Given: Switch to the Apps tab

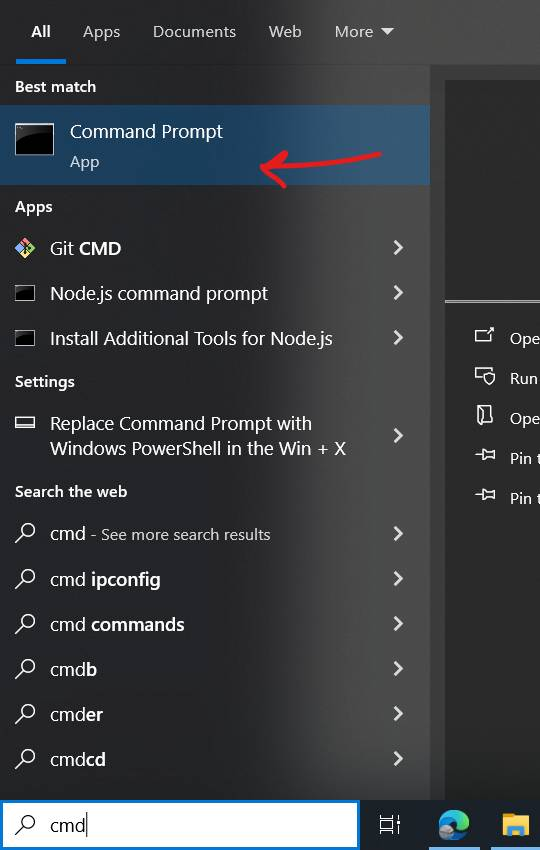Looking at the screenshot, I should [101, 32].
